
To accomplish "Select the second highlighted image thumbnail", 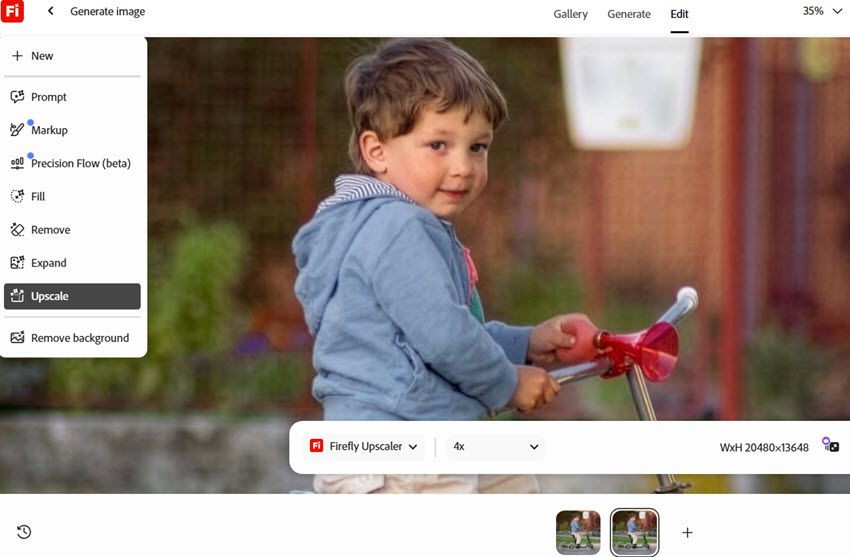I will [x=634, y=532].
